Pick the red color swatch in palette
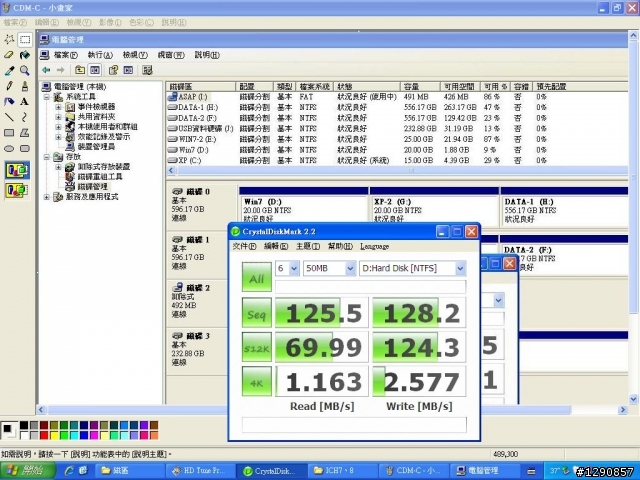 44,435
